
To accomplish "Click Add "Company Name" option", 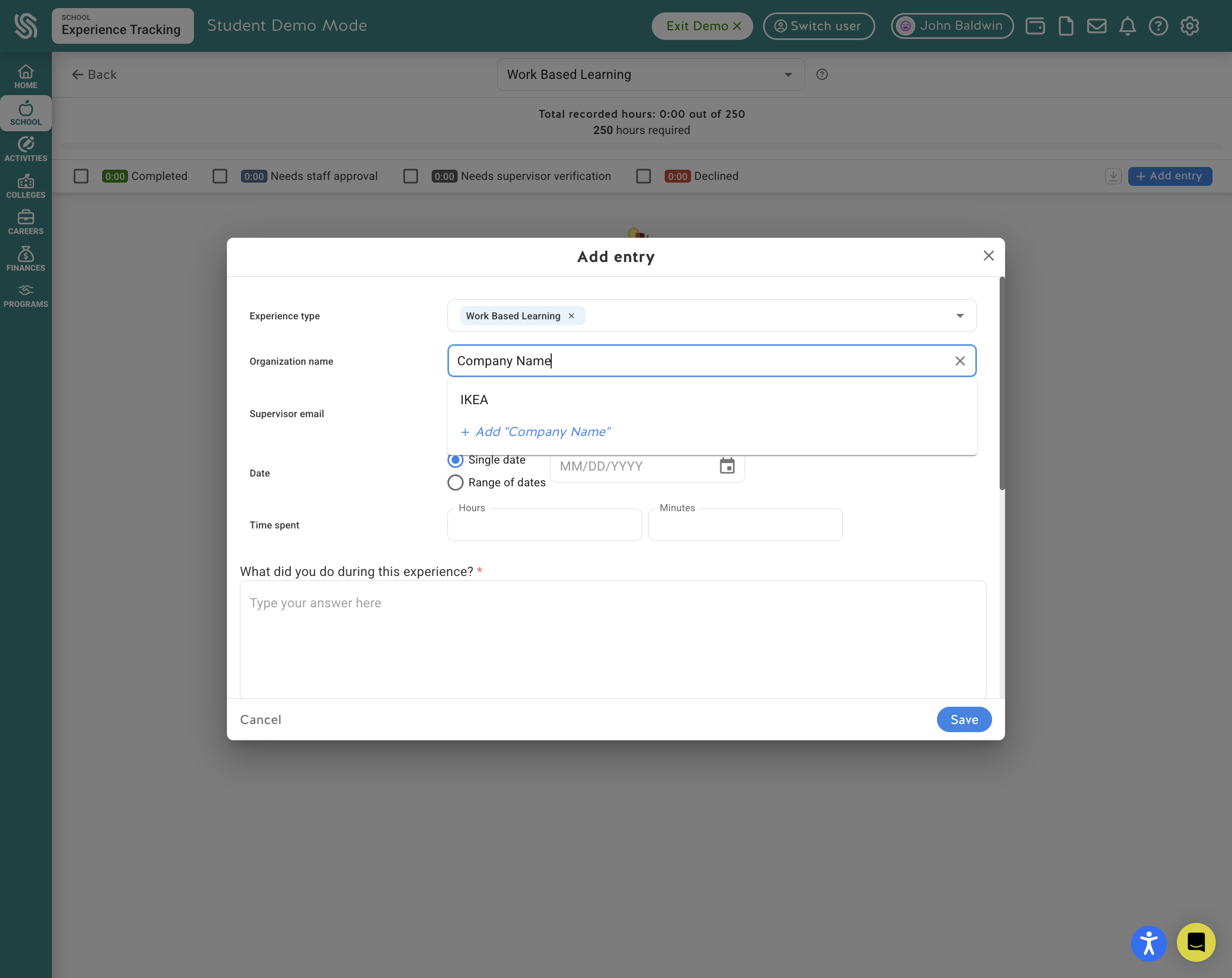I will click(x=712, y=432).
